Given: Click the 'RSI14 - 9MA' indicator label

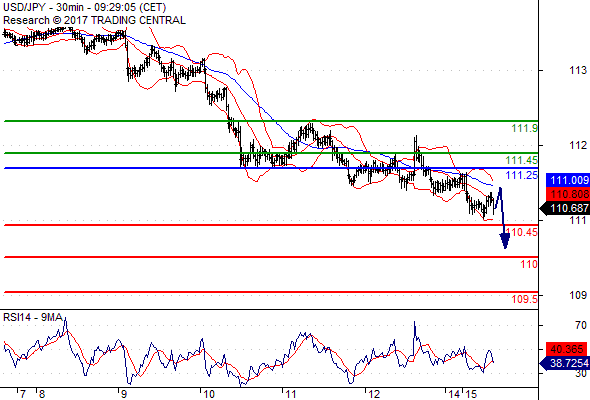Looking at the screenshot, I should pos(33,318).
